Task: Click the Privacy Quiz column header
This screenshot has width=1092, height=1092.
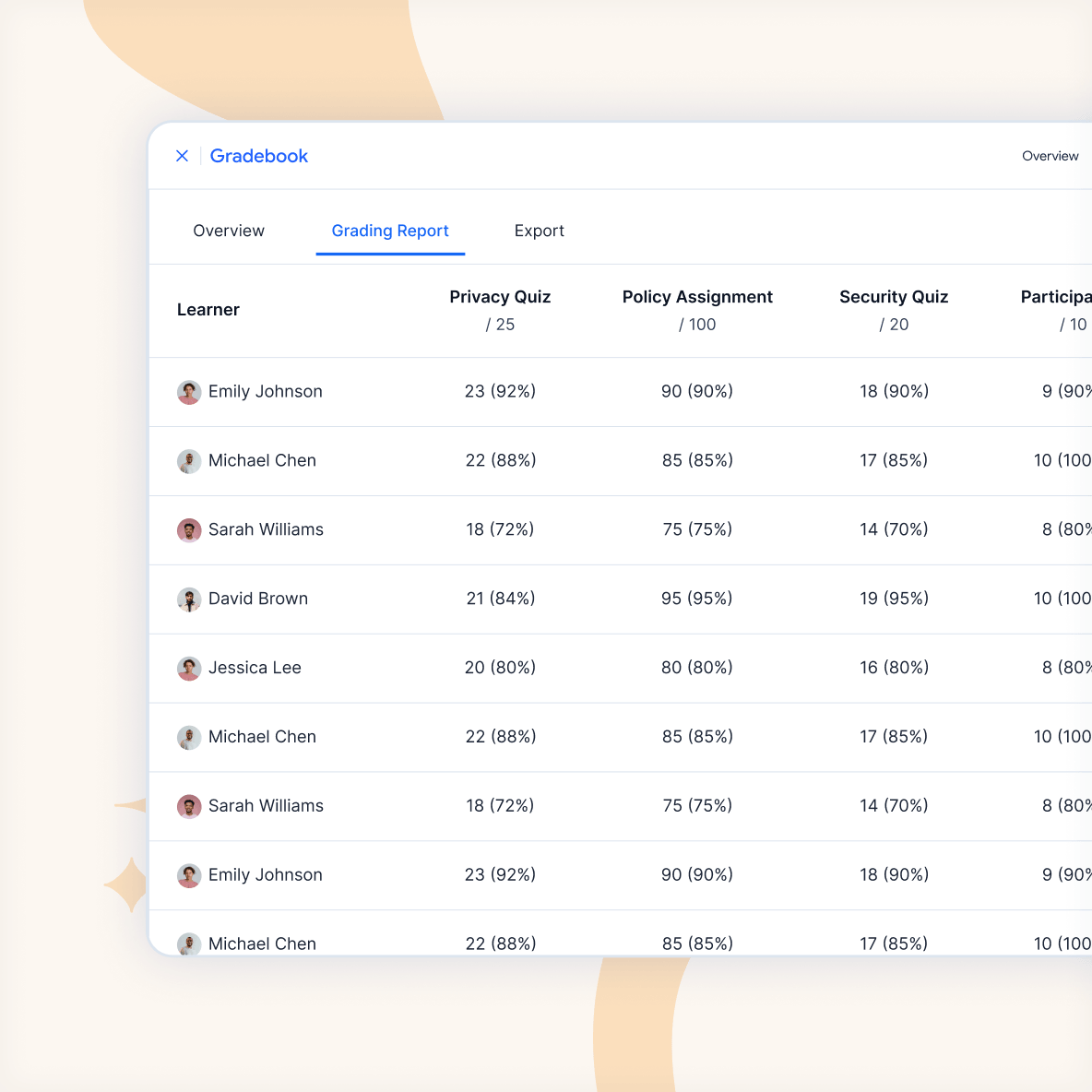Action: tap(500, 297)
